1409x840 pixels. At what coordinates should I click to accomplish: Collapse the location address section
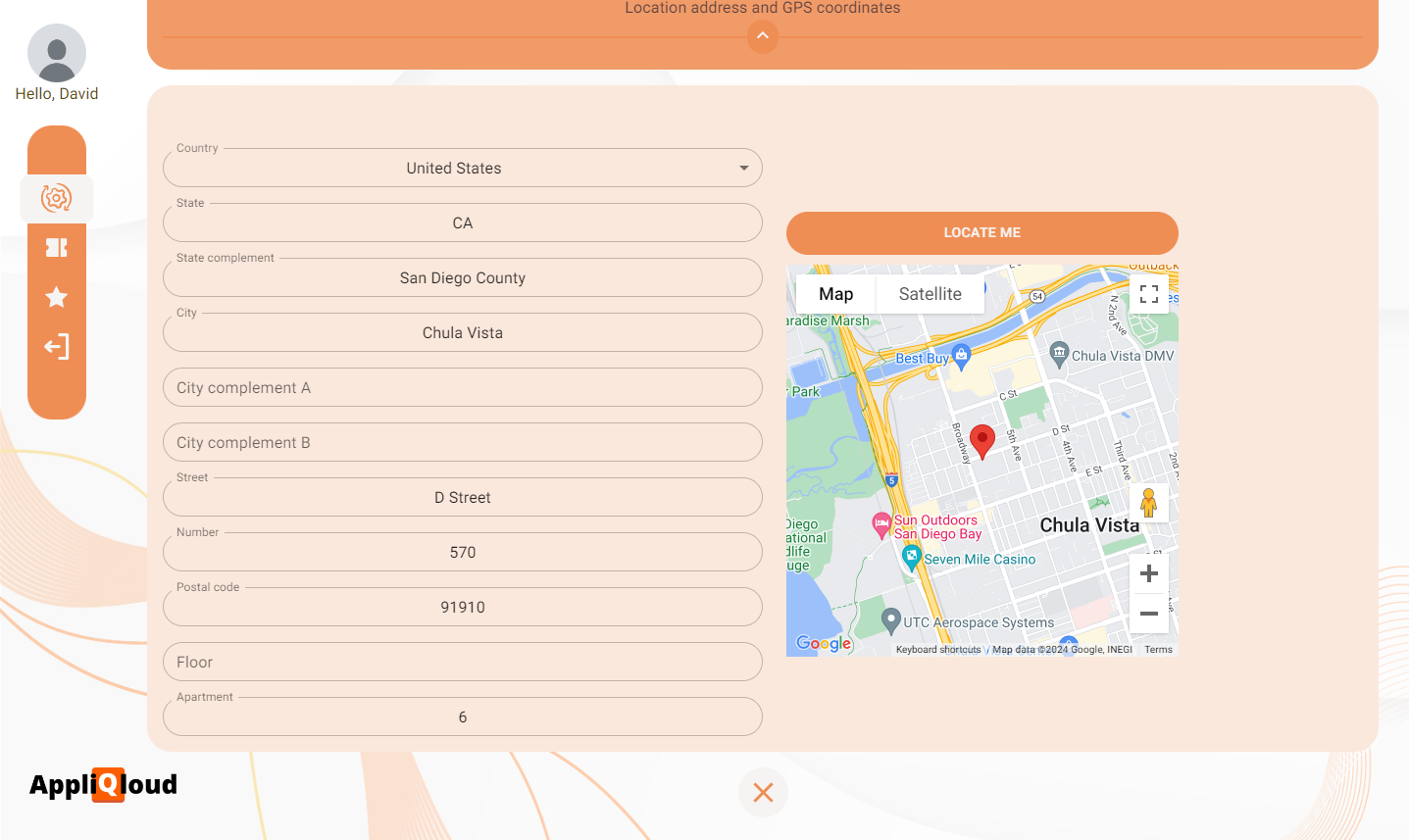pyautogui.click(x=763, y=36)
